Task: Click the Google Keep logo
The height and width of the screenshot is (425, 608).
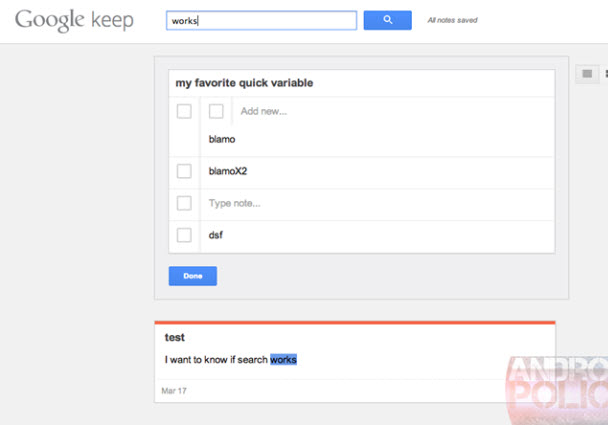Action: coord(74,21)
